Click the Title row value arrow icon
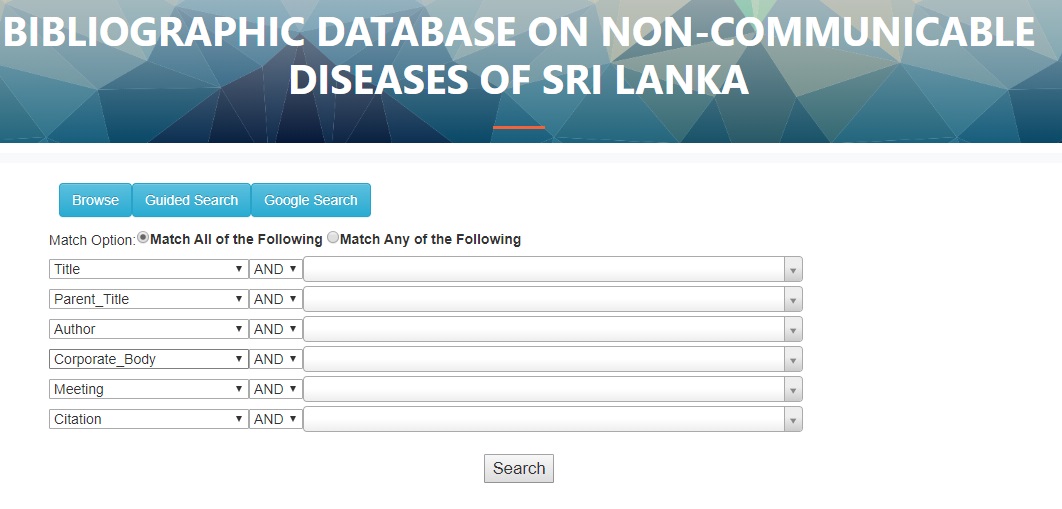 (792, 270)
